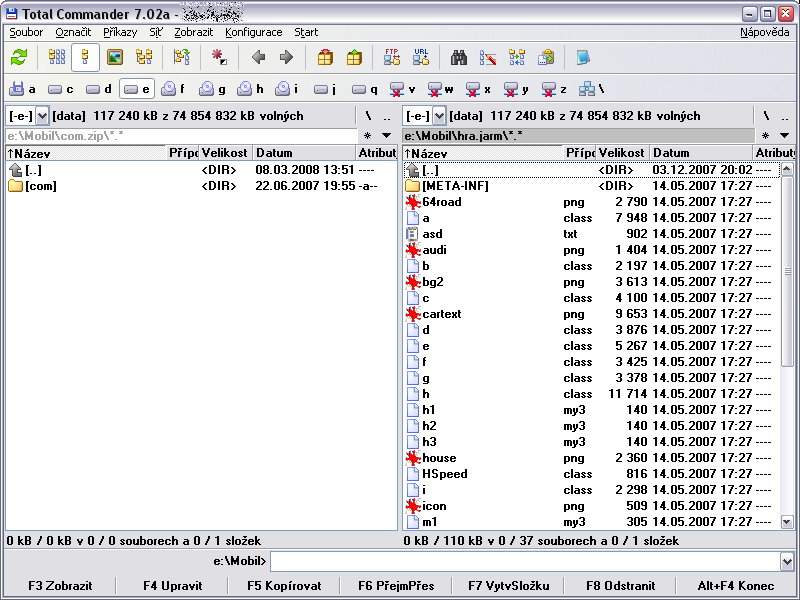Go forward with the right arrow icon

(x=286, y=57)
